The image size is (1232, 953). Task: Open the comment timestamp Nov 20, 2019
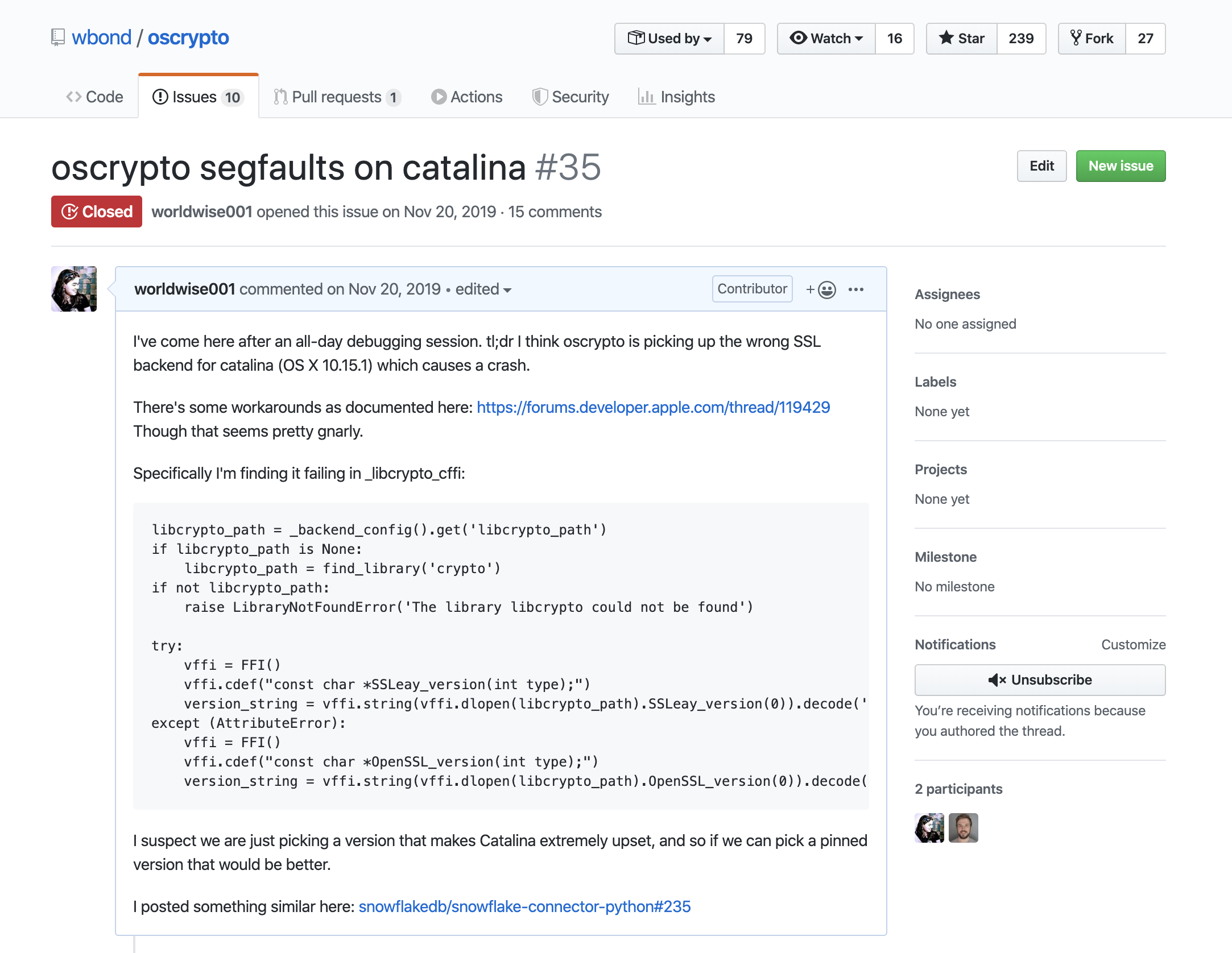394,289
